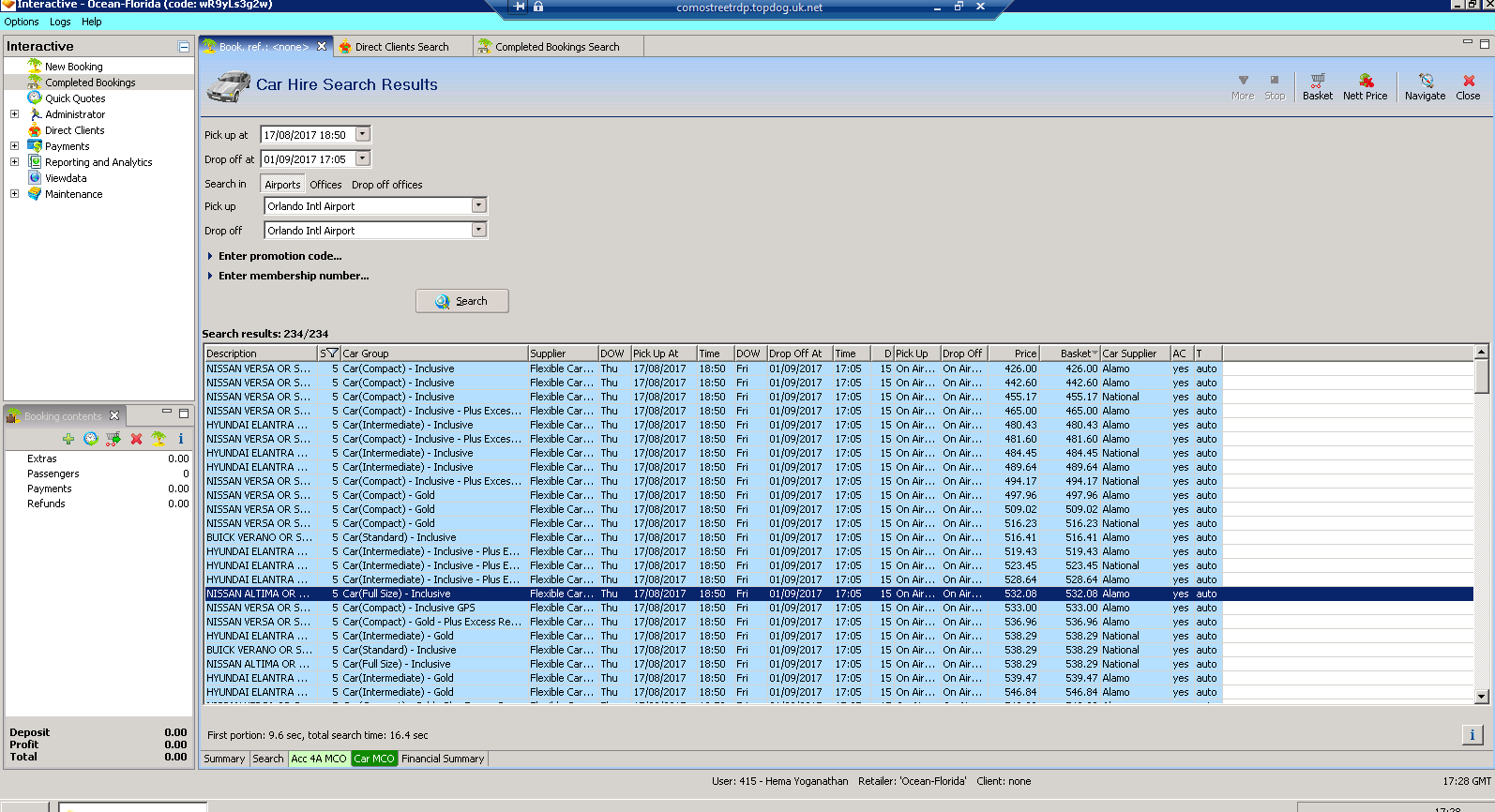Screen dimensions: 1495x812
Task: Select the BUICK VERANO Standard row priced 516.41
Action: 838,537
